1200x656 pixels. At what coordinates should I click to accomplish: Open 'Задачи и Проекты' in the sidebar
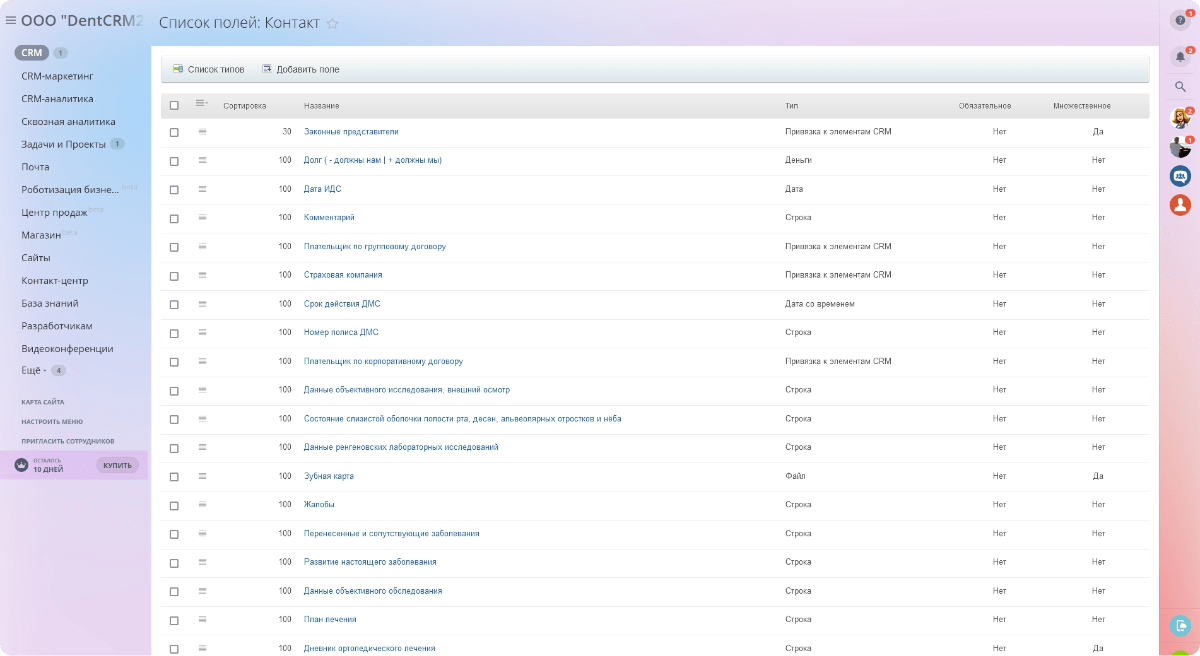pos(63,144)
